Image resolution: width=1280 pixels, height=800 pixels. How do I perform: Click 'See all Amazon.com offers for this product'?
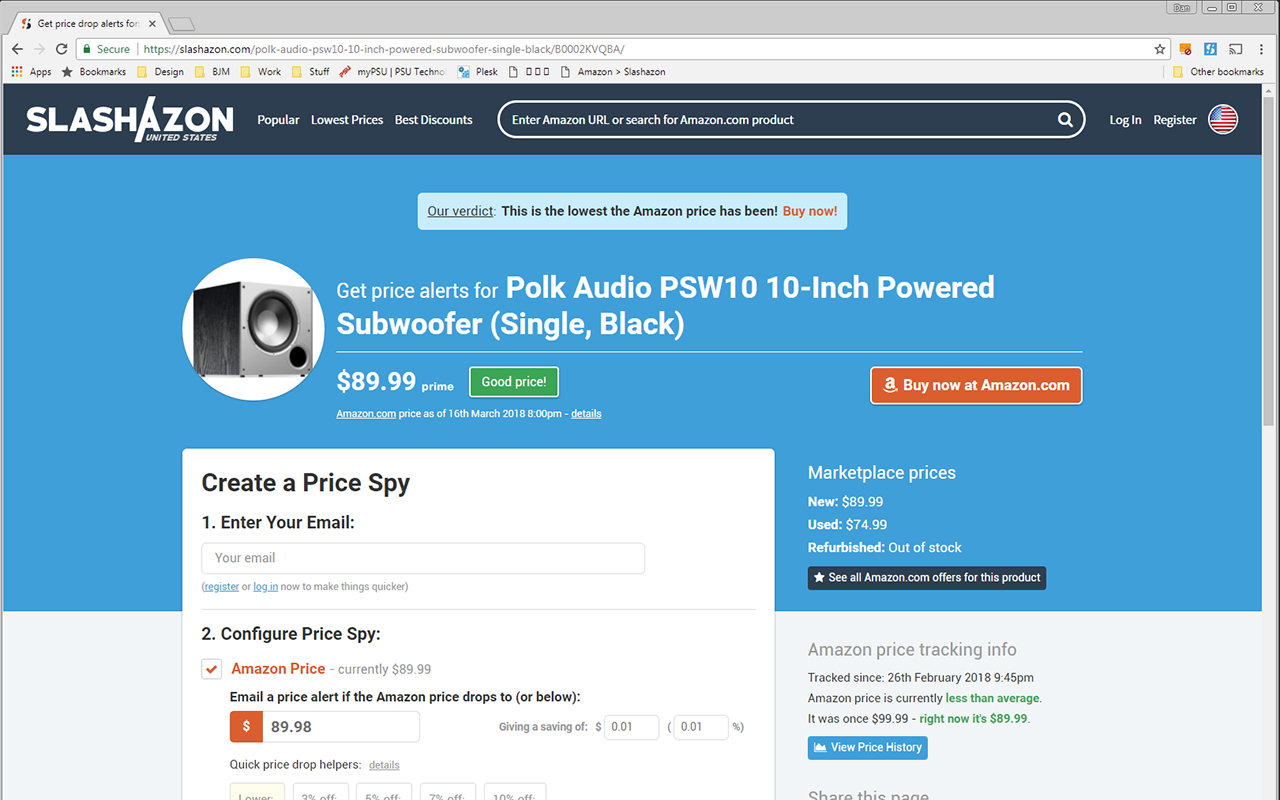tap(927, 578)
